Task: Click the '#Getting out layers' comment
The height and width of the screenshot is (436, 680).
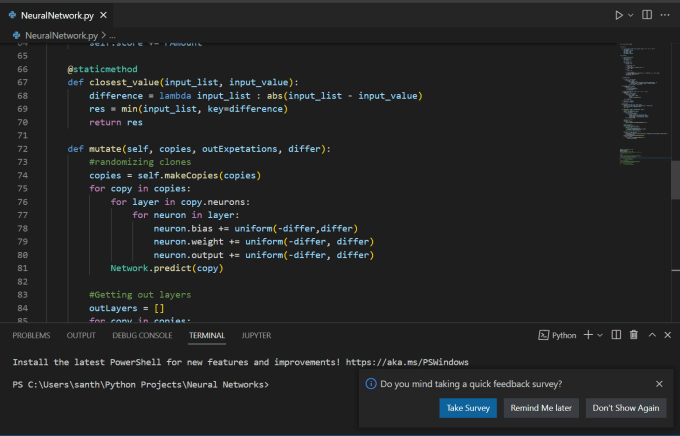Action: (140, 295)
